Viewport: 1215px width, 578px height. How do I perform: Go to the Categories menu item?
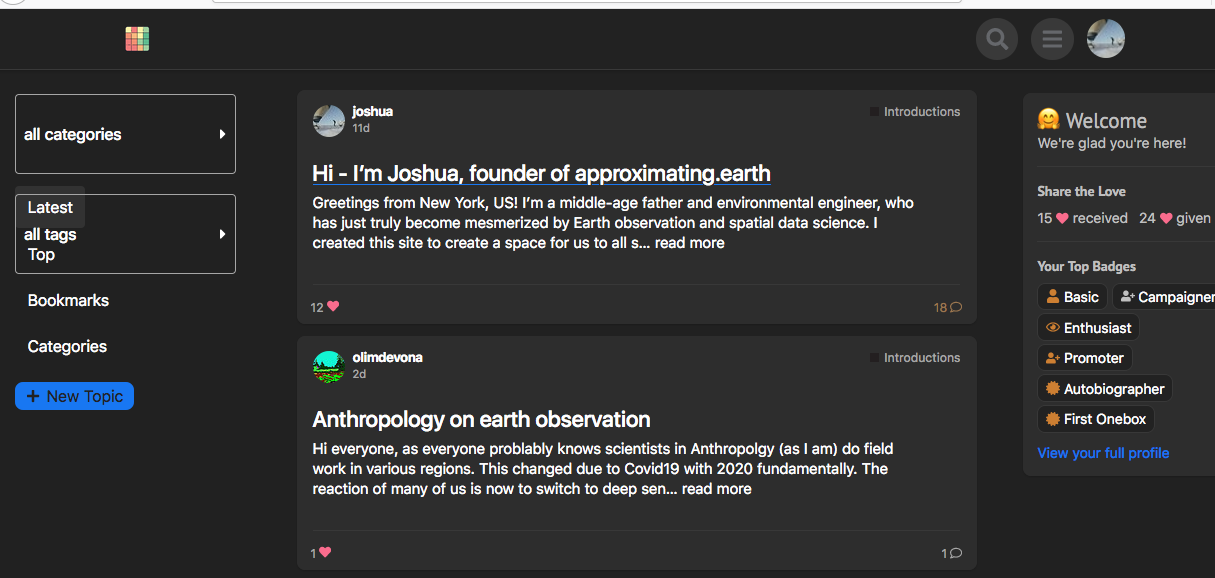pyautogui.click(x=67, y=346)
